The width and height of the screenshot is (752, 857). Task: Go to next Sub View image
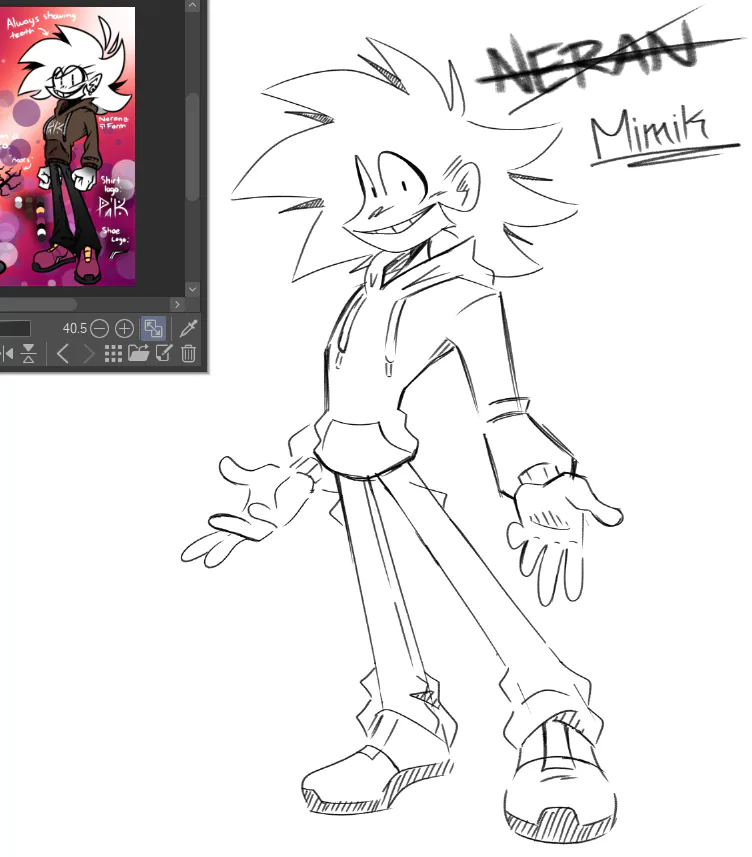[89, 354]
